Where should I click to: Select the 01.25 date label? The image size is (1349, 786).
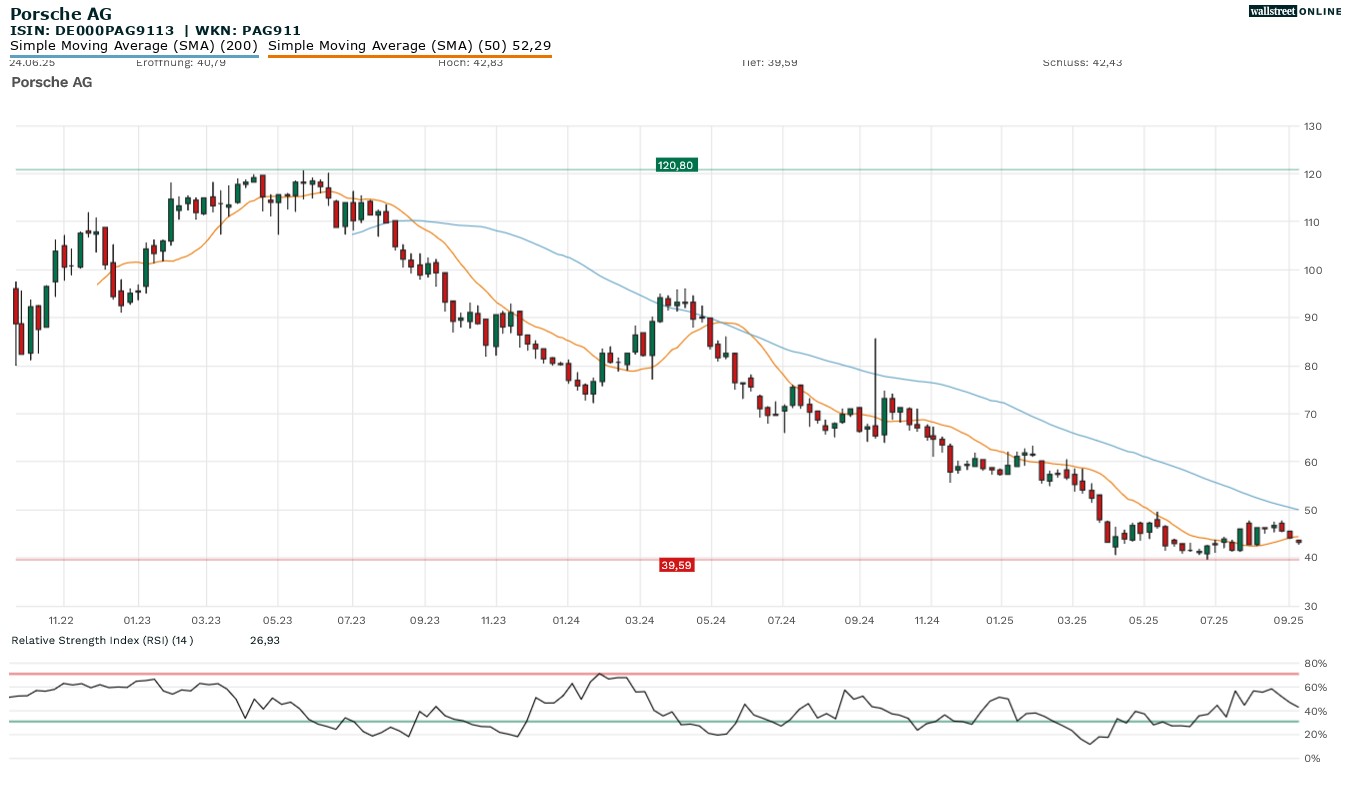(1000, 620)
